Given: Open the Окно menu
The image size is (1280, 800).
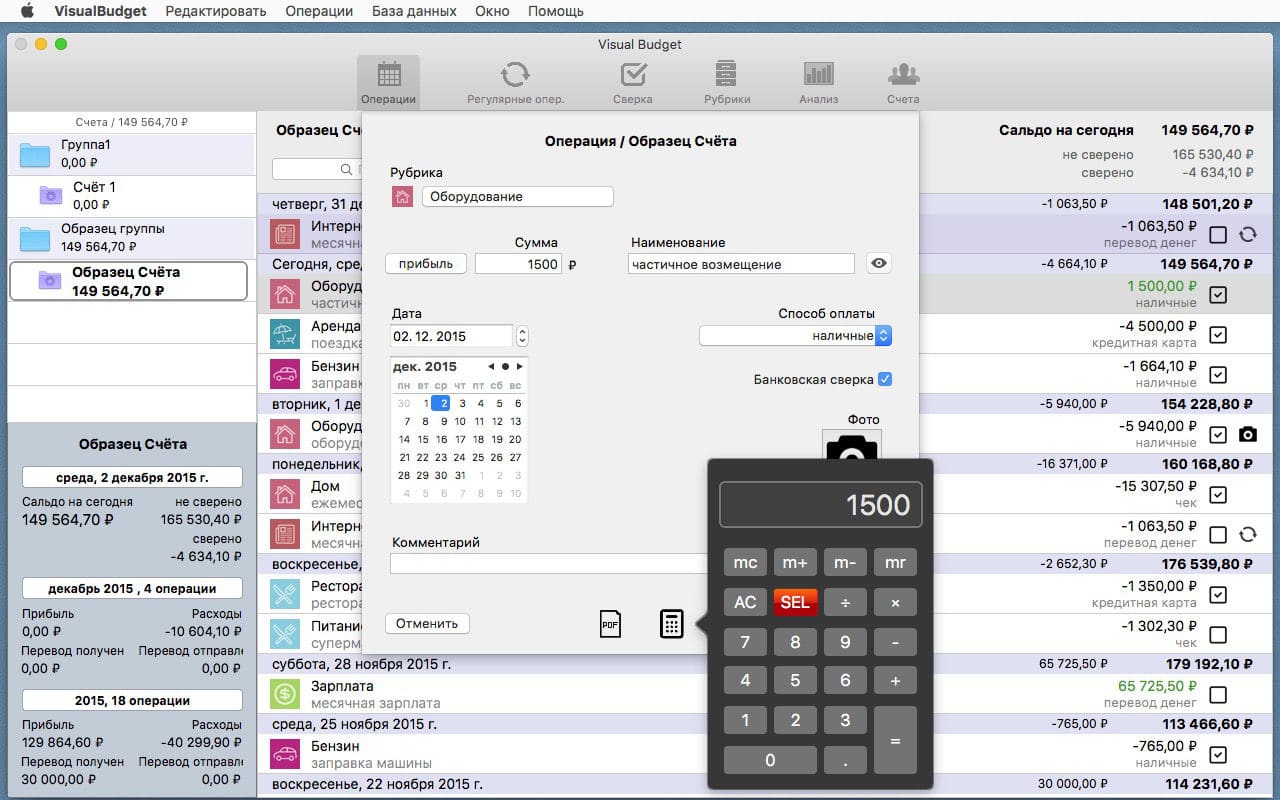Looking at the screenshot, I should [x=492, y=11].
